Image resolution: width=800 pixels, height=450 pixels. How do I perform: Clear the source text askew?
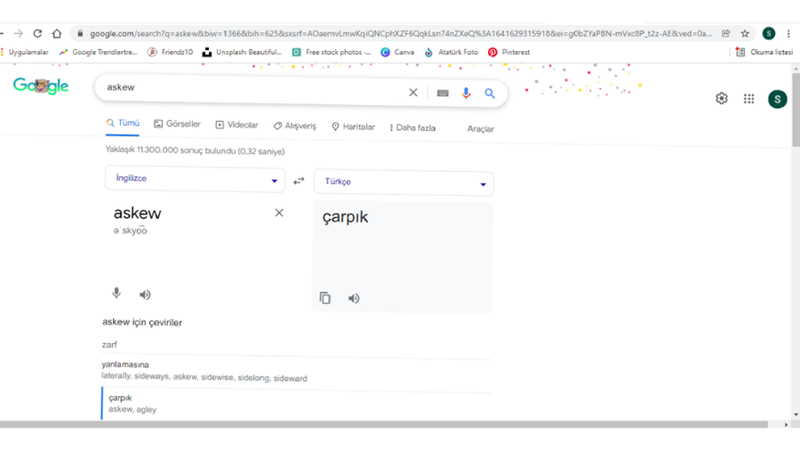(279, 212)
